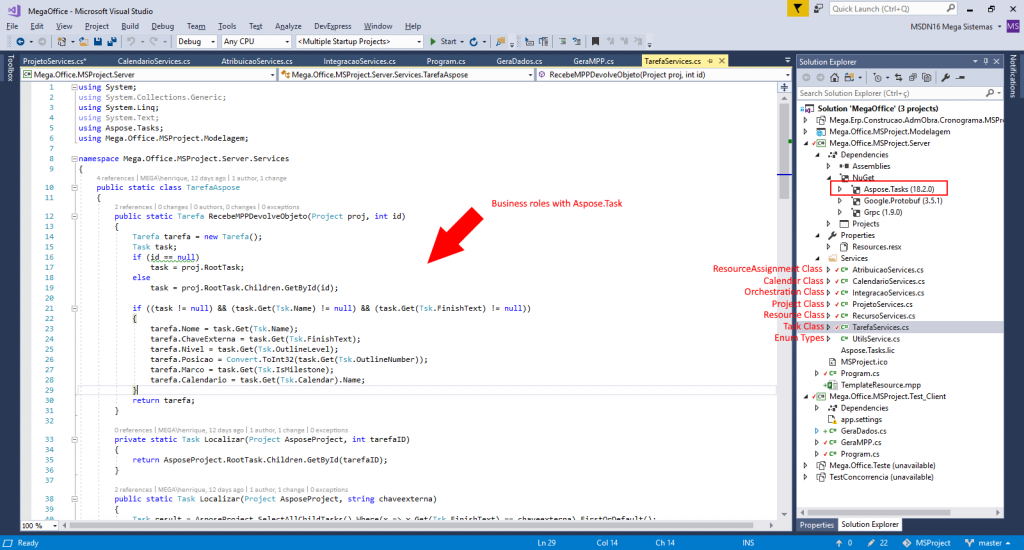Open the Analyze menu
Screen dimensions: 1024x550
click(288, 26)
